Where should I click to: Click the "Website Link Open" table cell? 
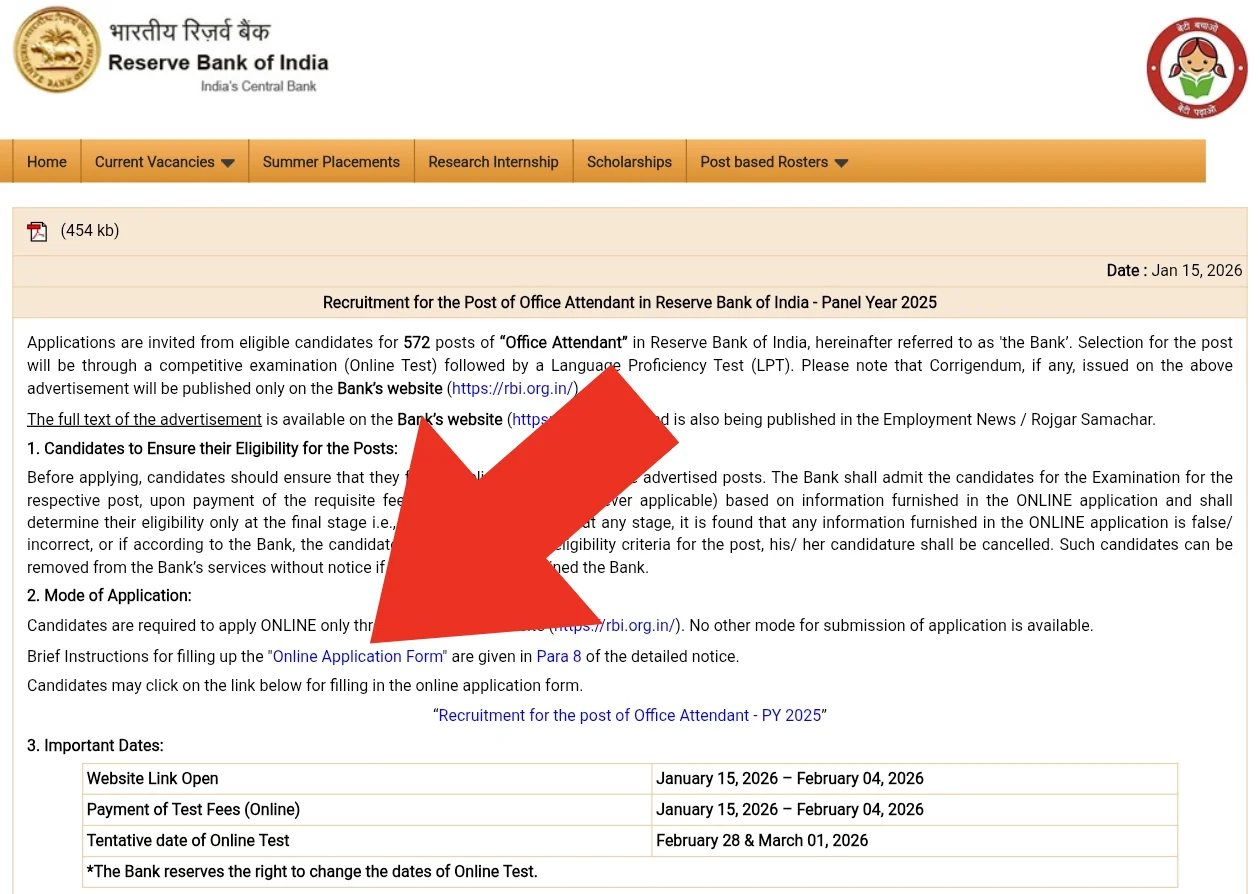coord(152,778)
